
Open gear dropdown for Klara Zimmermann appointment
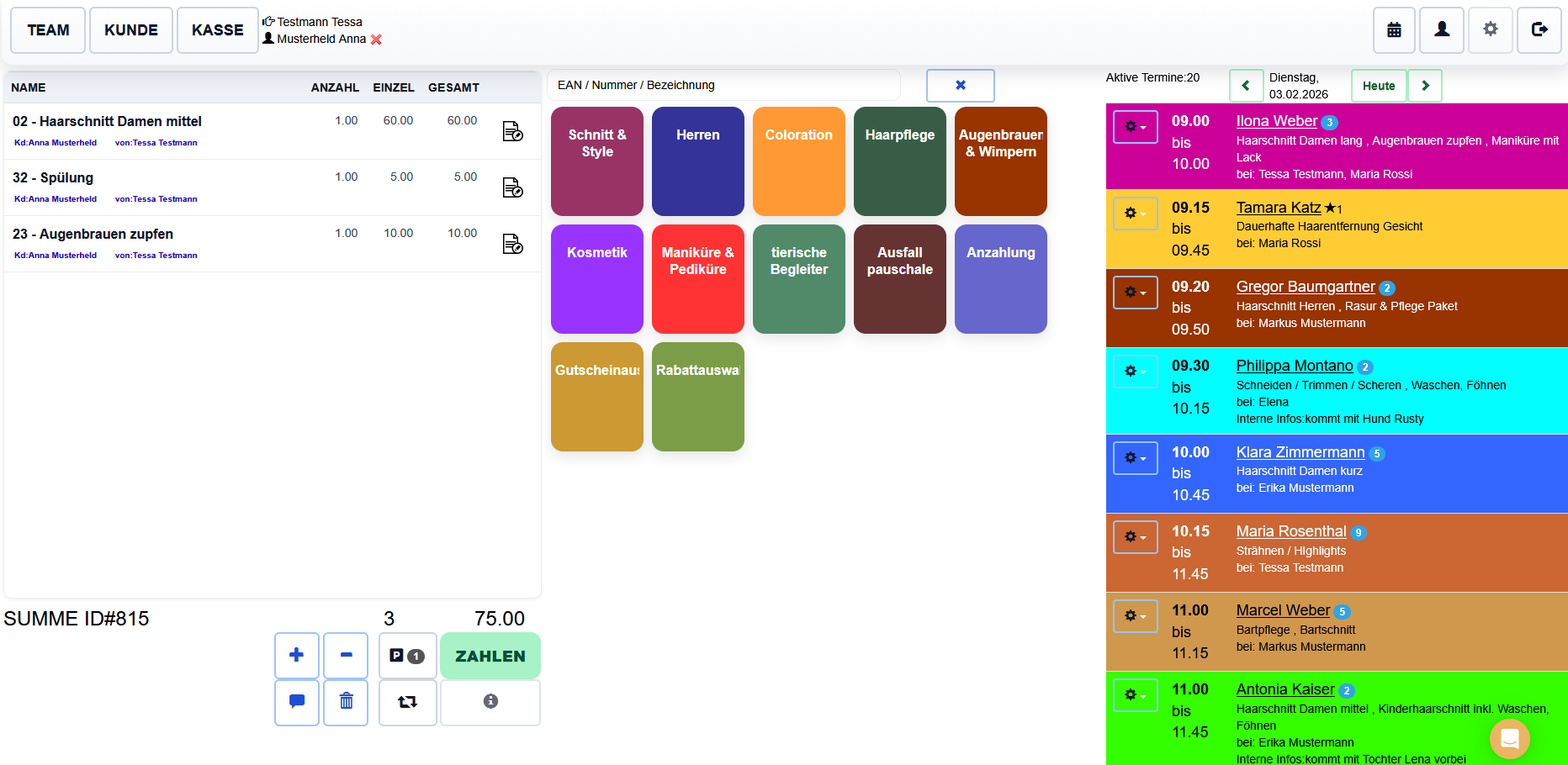pyautogui.click(x=1135, y=458)
